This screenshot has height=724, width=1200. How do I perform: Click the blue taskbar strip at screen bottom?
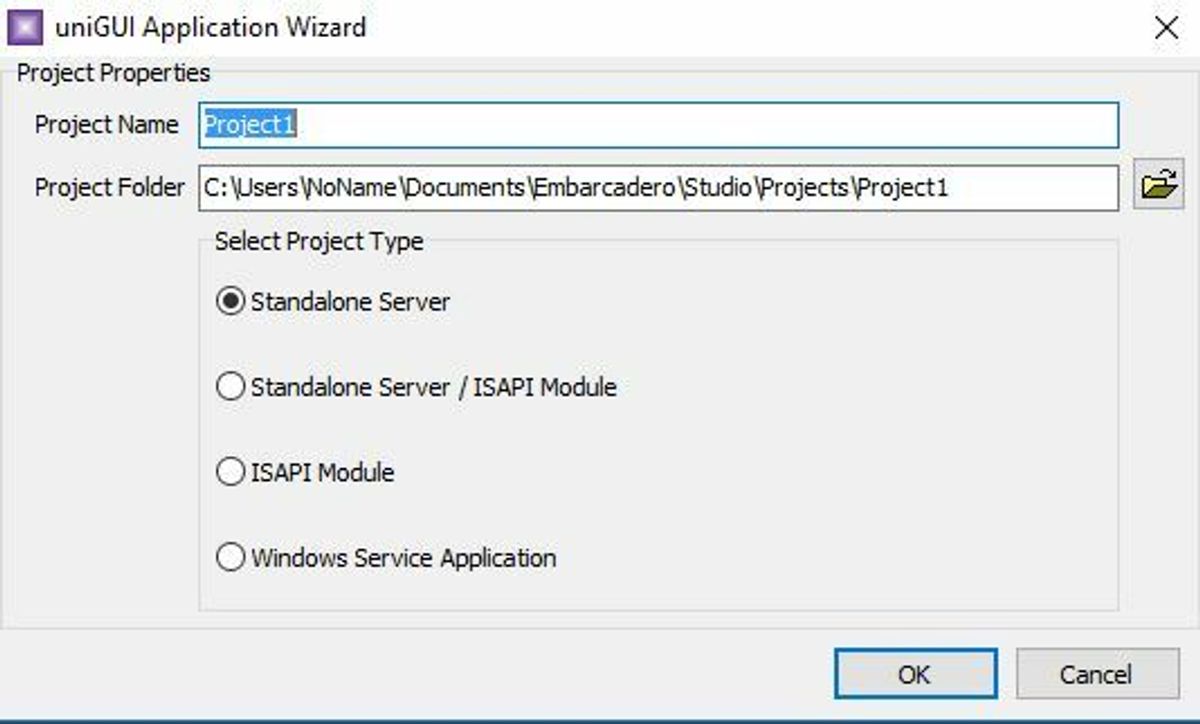point(600,717)
